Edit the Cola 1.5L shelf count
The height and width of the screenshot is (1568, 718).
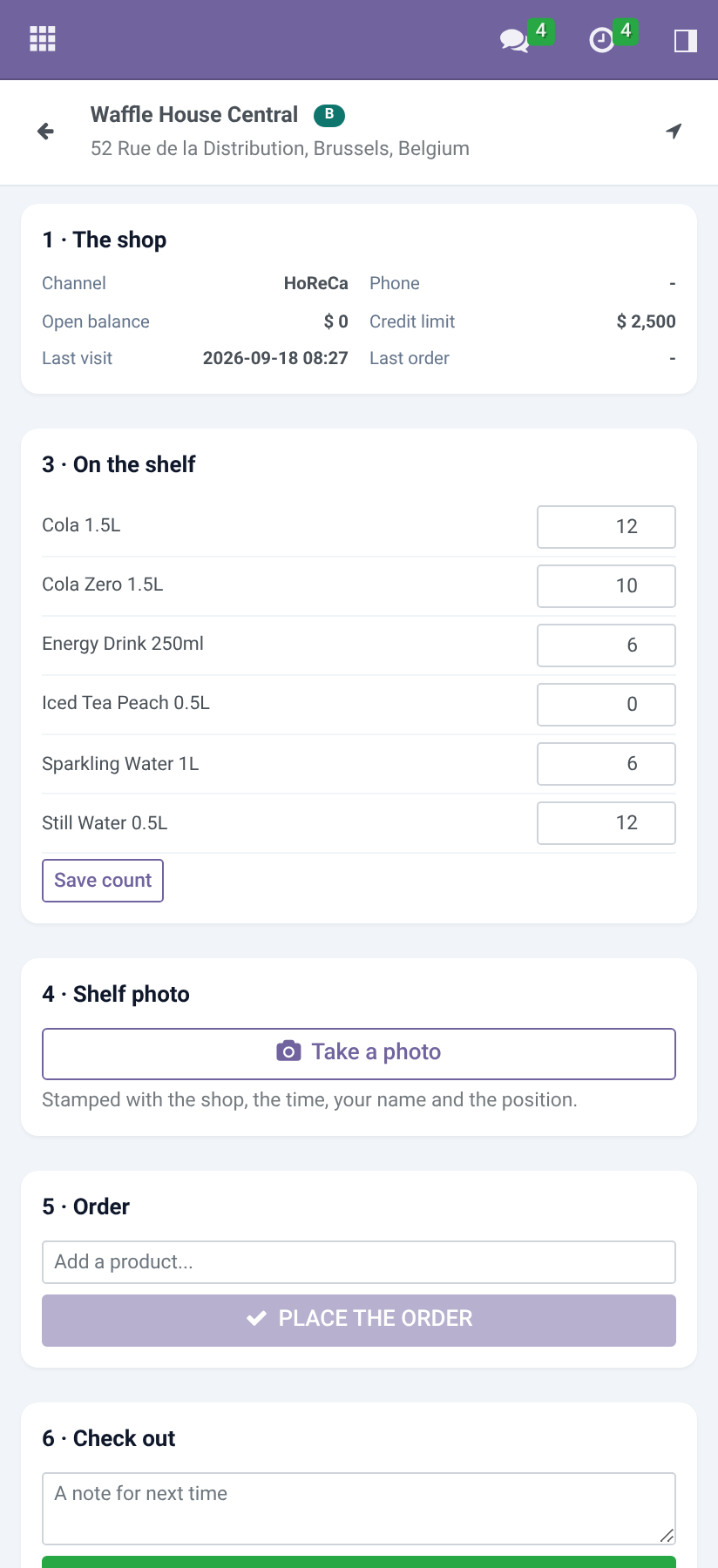[606, 527]
